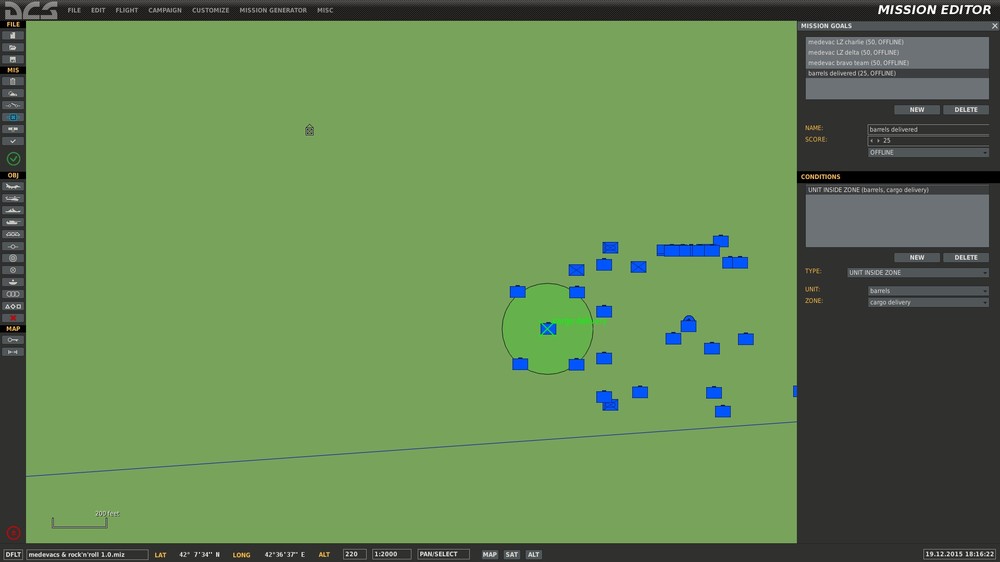This screenshot has height=562, width=1000.
Task: Open the OFFLINE coalition dropdown
Action: tap(928, 152)
